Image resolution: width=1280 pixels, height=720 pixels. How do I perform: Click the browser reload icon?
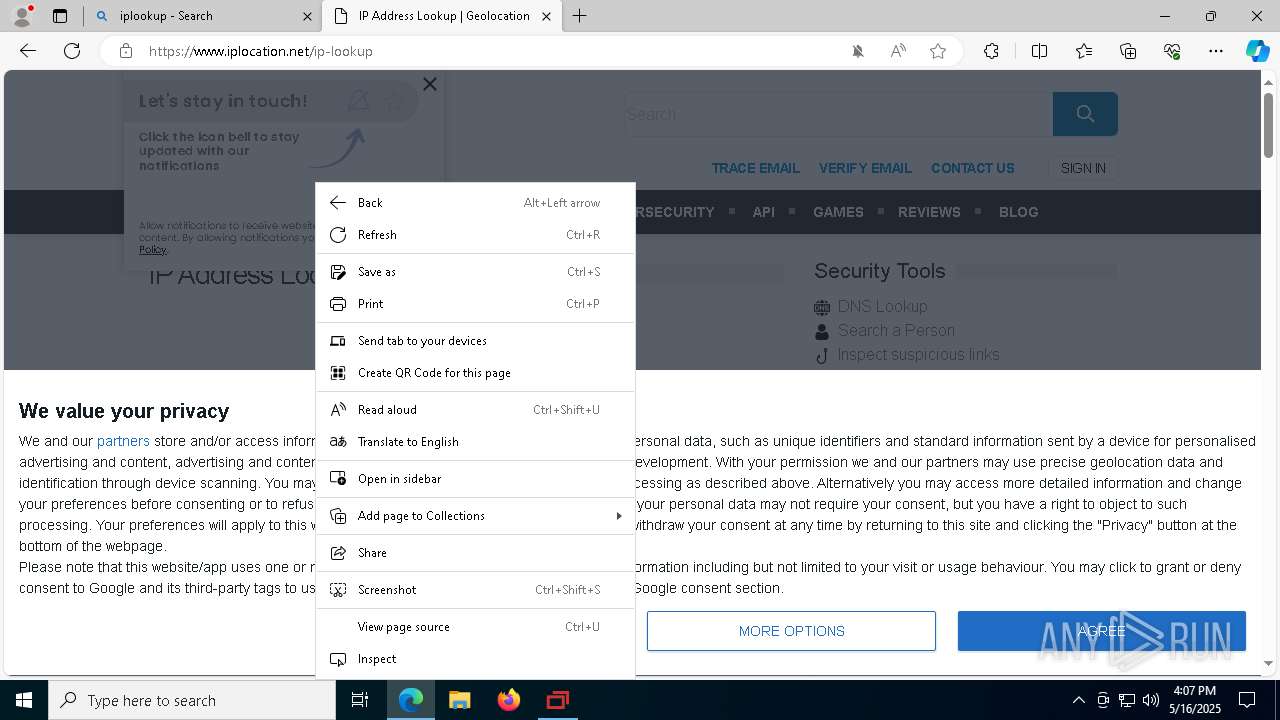pyautogui.click(x=72, y=51)
